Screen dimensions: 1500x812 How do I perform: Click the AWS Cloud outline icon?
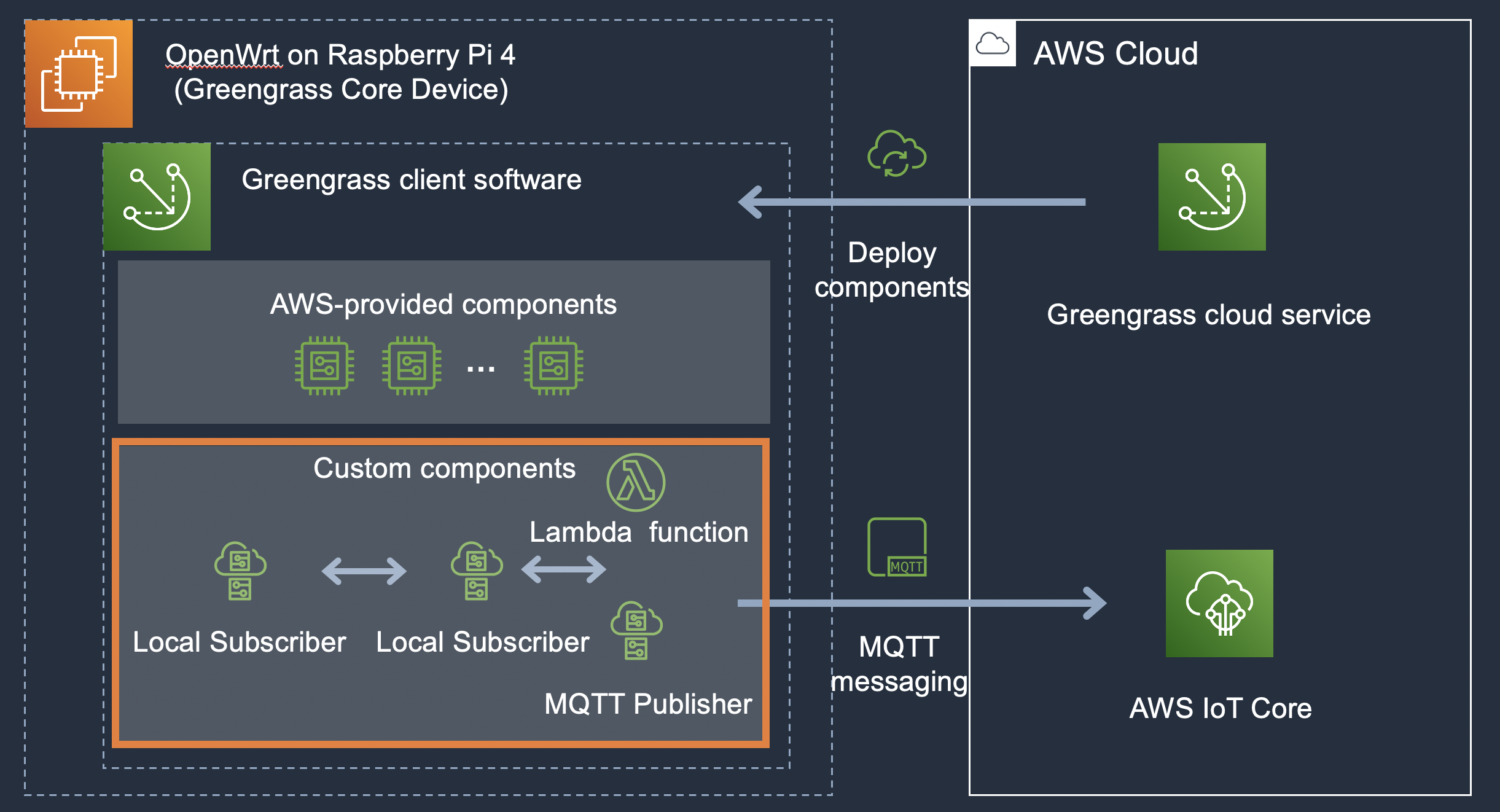pyautogui.click(x=992, y=44)
